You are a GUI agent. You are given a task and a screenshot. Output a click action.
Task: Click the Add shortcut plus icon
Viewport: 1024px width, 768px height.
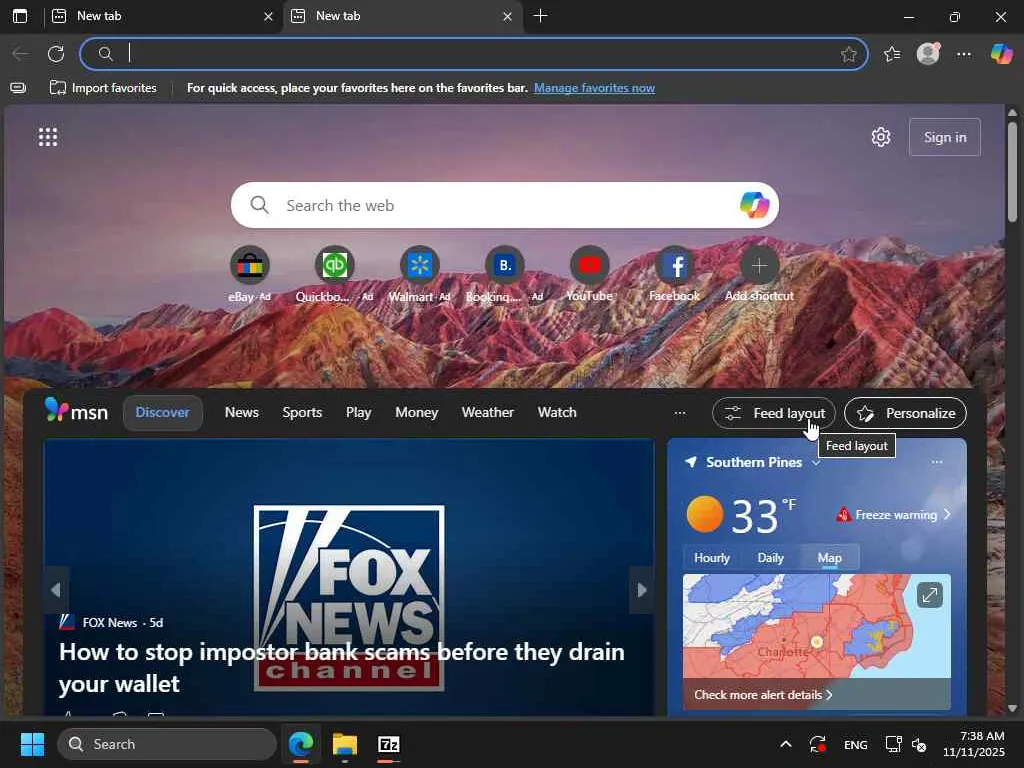pos(760,265)
